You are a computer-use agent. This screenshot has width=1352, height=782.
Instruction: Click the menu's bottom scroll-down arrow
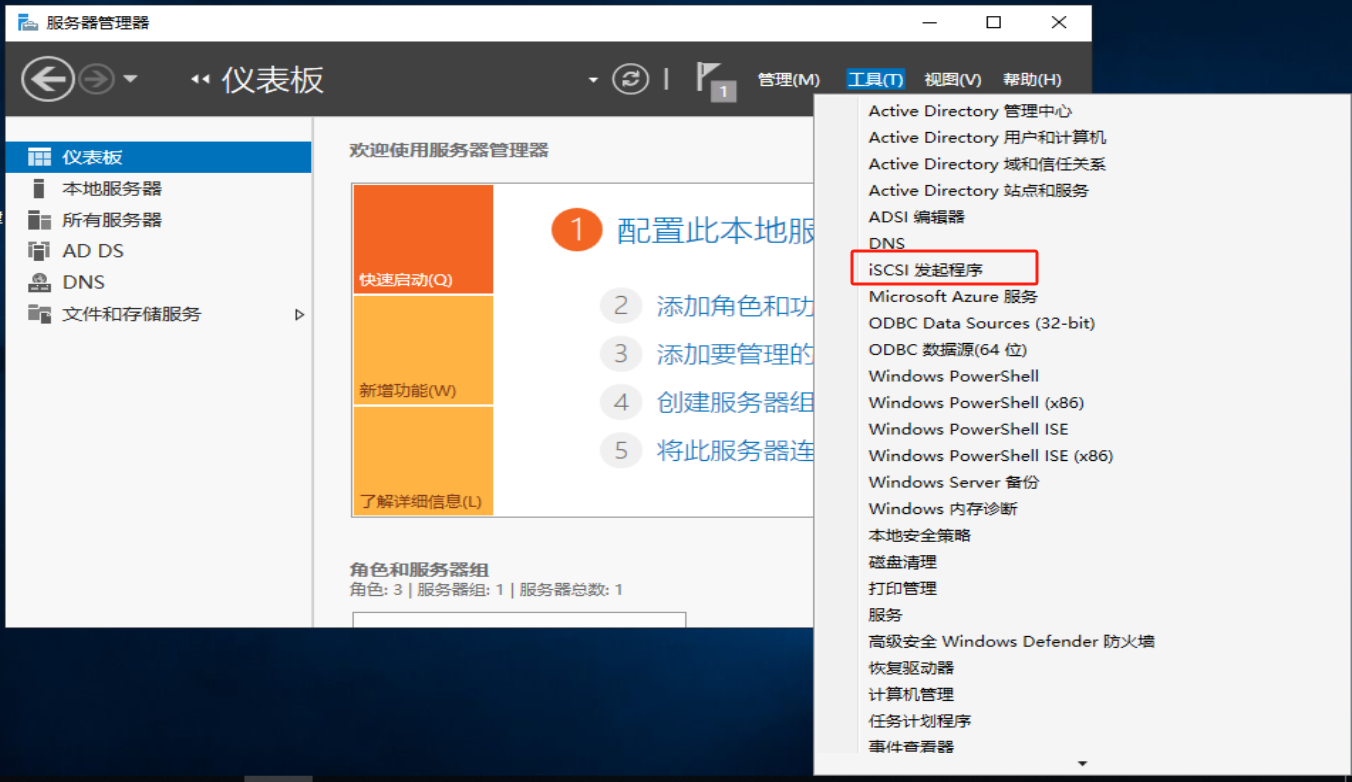coord(1082,764)
